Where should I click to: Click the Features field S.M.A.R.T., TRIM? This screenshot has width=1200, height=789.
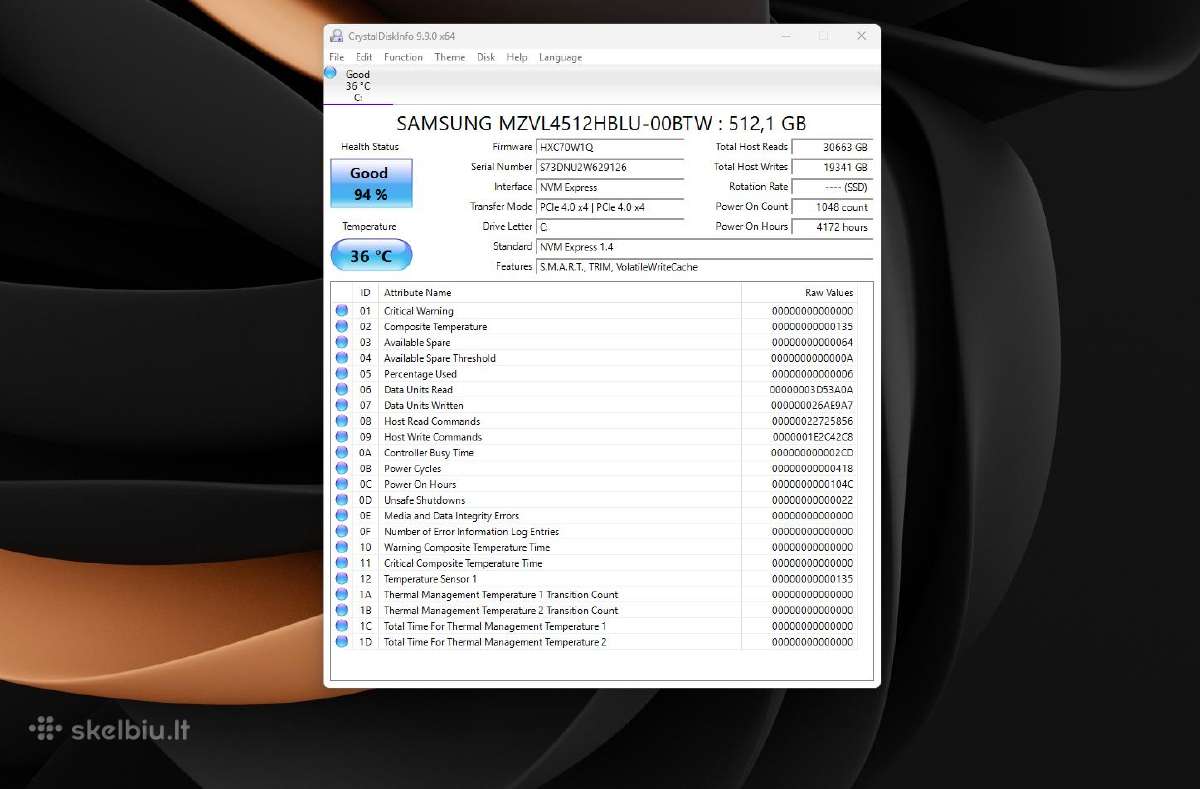704,267
